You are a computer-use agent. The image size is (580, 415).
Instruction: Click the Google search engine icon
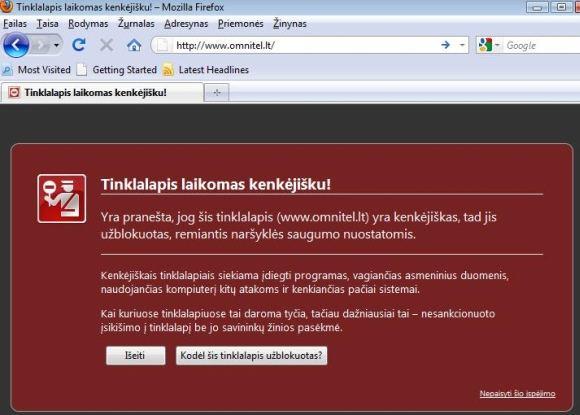(485, 45)
